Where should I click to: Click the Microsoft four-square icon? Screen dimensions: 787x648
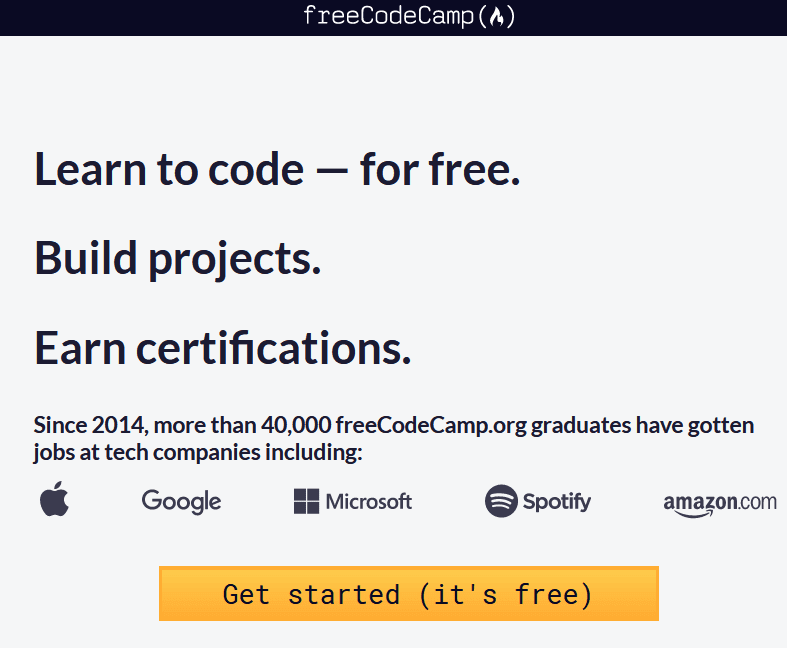pos(306,501)
